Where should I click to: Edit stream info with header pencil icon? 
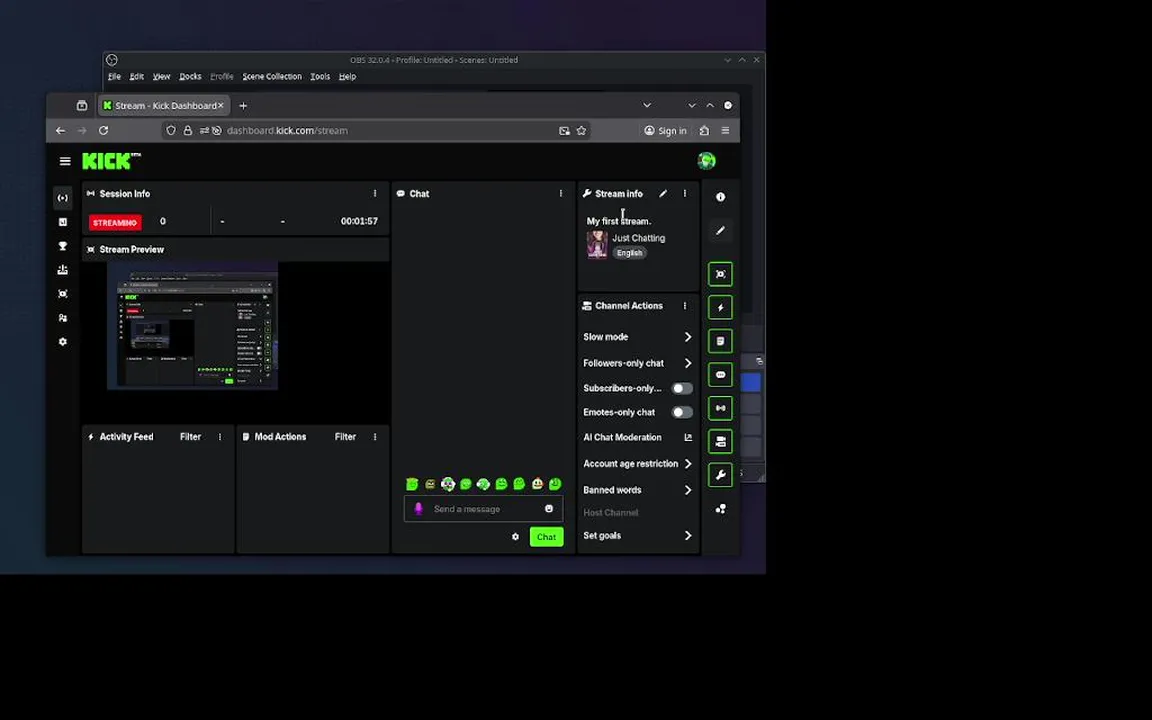663,194
